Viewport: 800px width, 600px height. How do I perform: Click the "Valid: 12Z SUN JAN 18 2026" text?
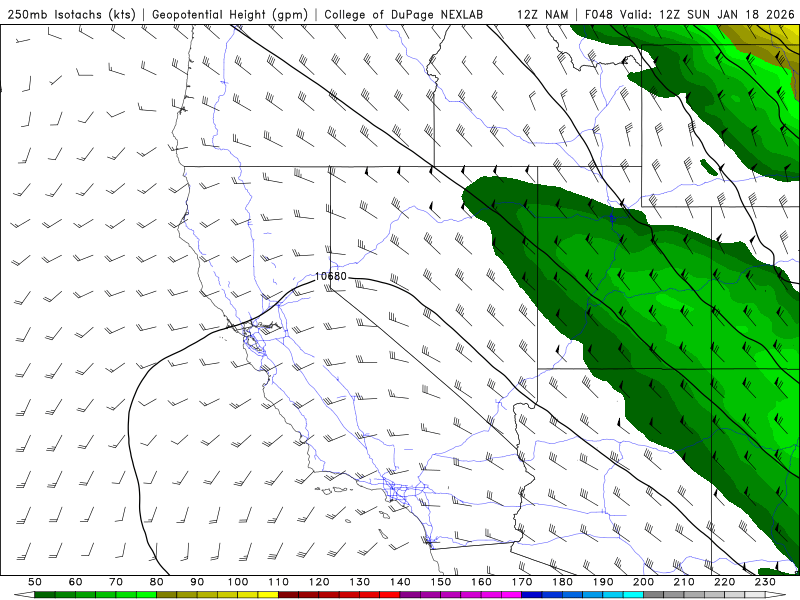point(708,14)
